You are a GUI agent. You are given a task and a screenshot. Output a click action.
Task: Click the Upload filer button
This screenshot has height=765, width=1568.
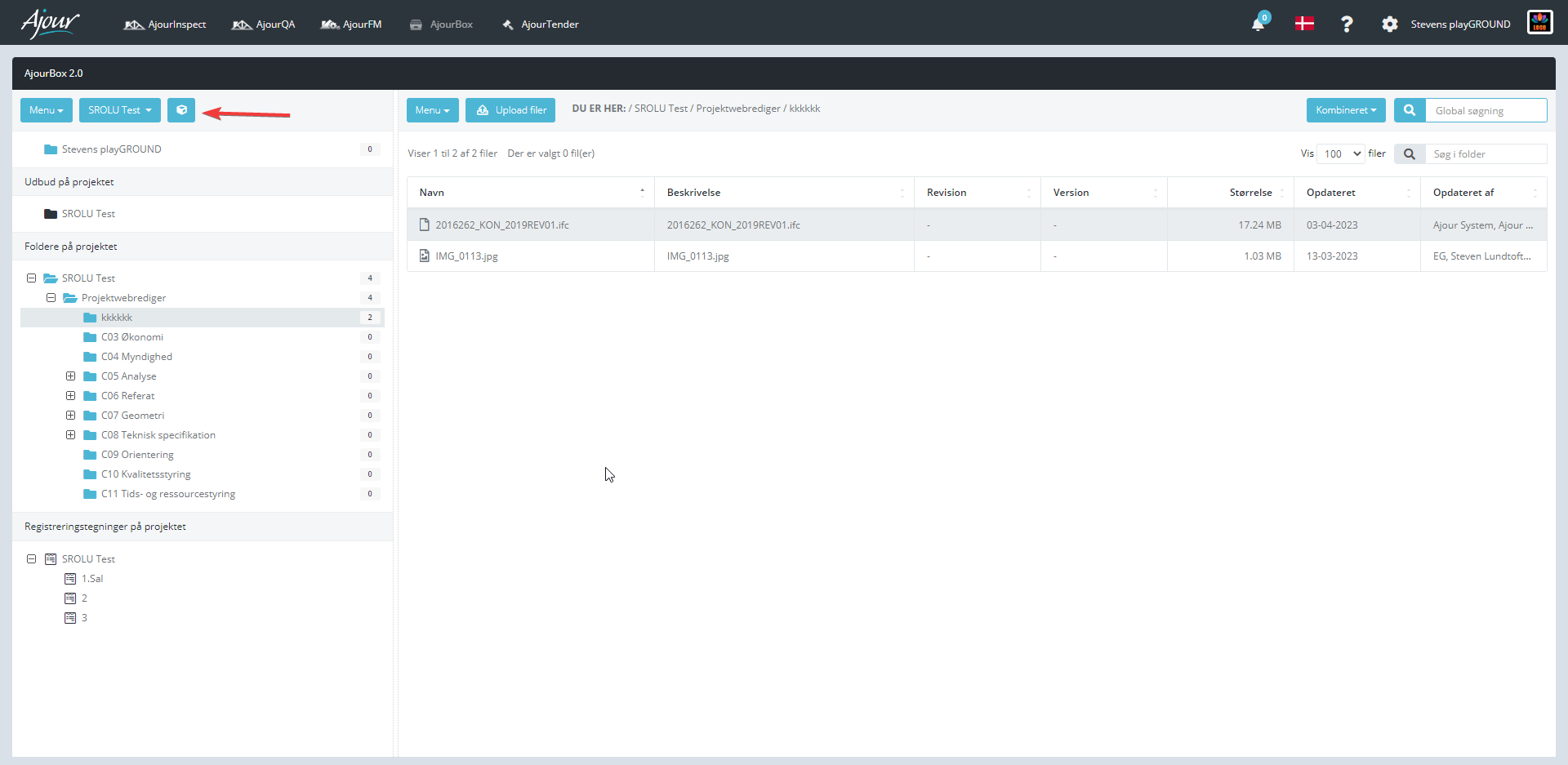pos(510,110)
